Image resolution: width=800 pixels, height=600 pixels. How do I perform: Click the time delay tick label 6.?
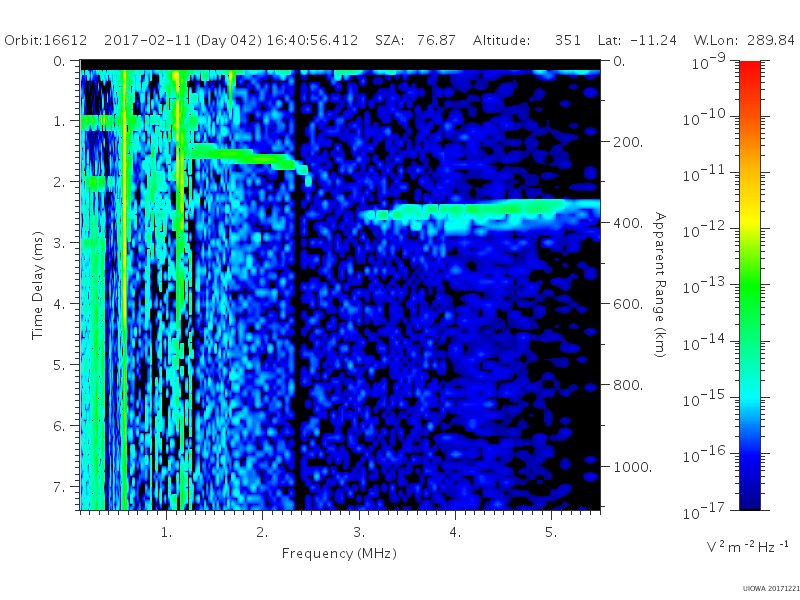[x=59, y=426]
